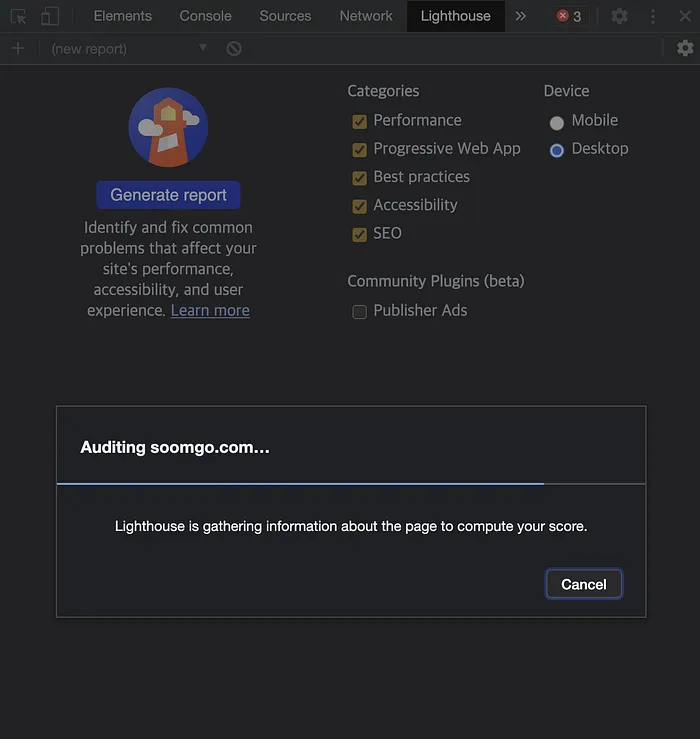Show more tabs with the double chevron
The height and width of the screenshot is (739, 700).
(x=520, y=16)
